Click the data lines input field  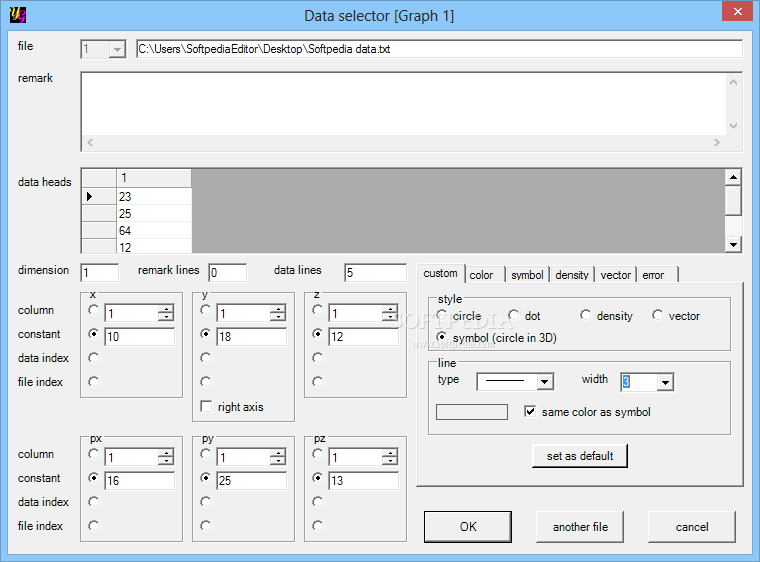[375, 273]
